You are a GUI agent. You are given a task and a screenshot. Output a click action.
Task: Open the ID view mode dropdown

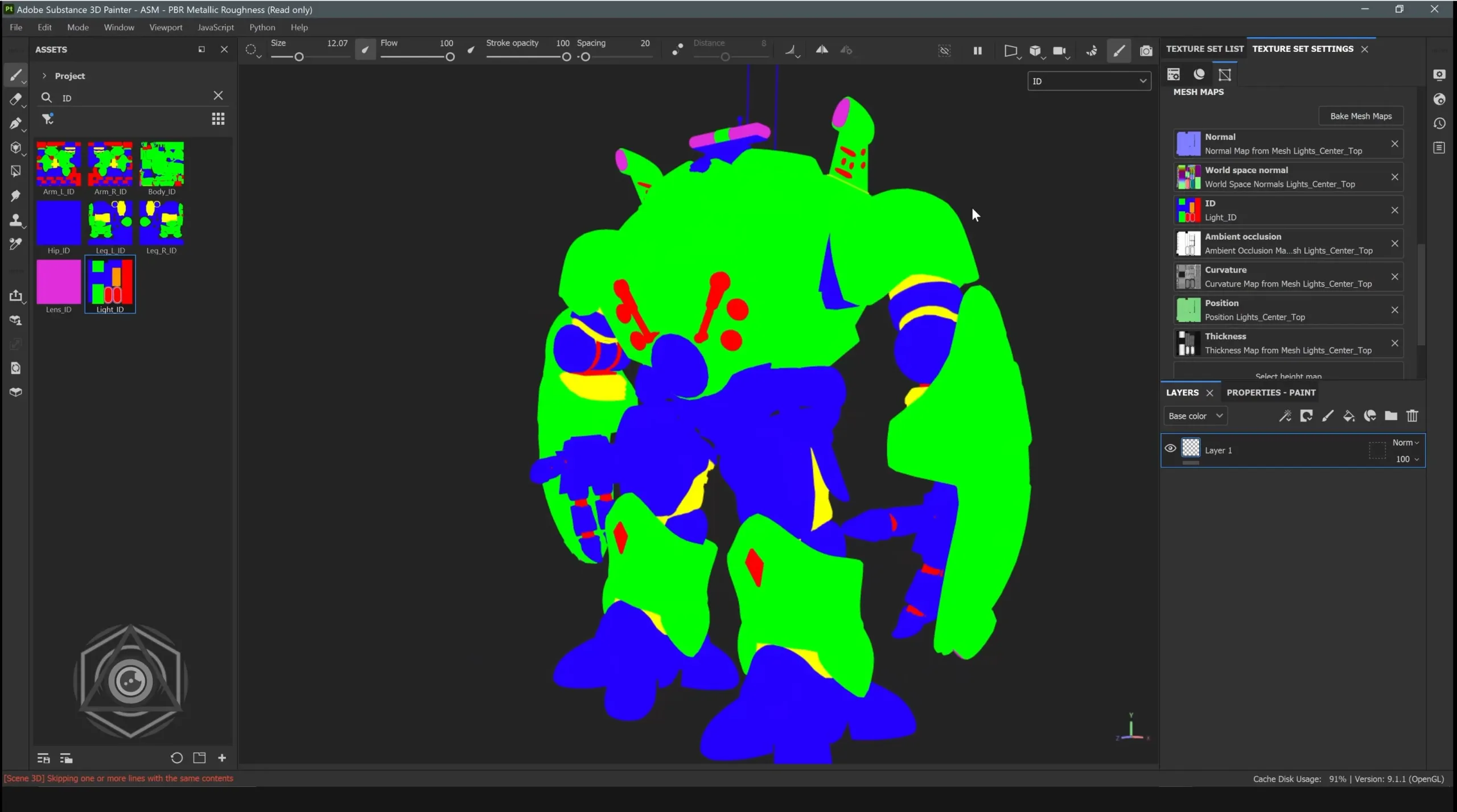pos(1088,81)
